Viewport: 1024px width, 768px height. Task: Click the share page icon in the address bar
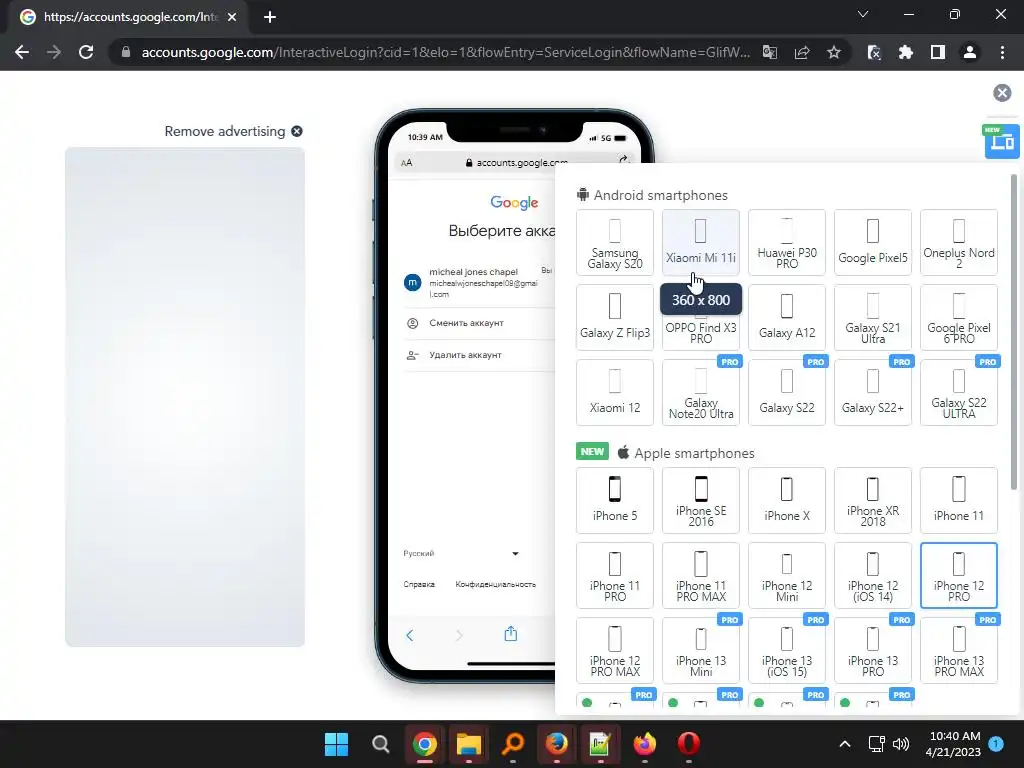click(802, 52)
